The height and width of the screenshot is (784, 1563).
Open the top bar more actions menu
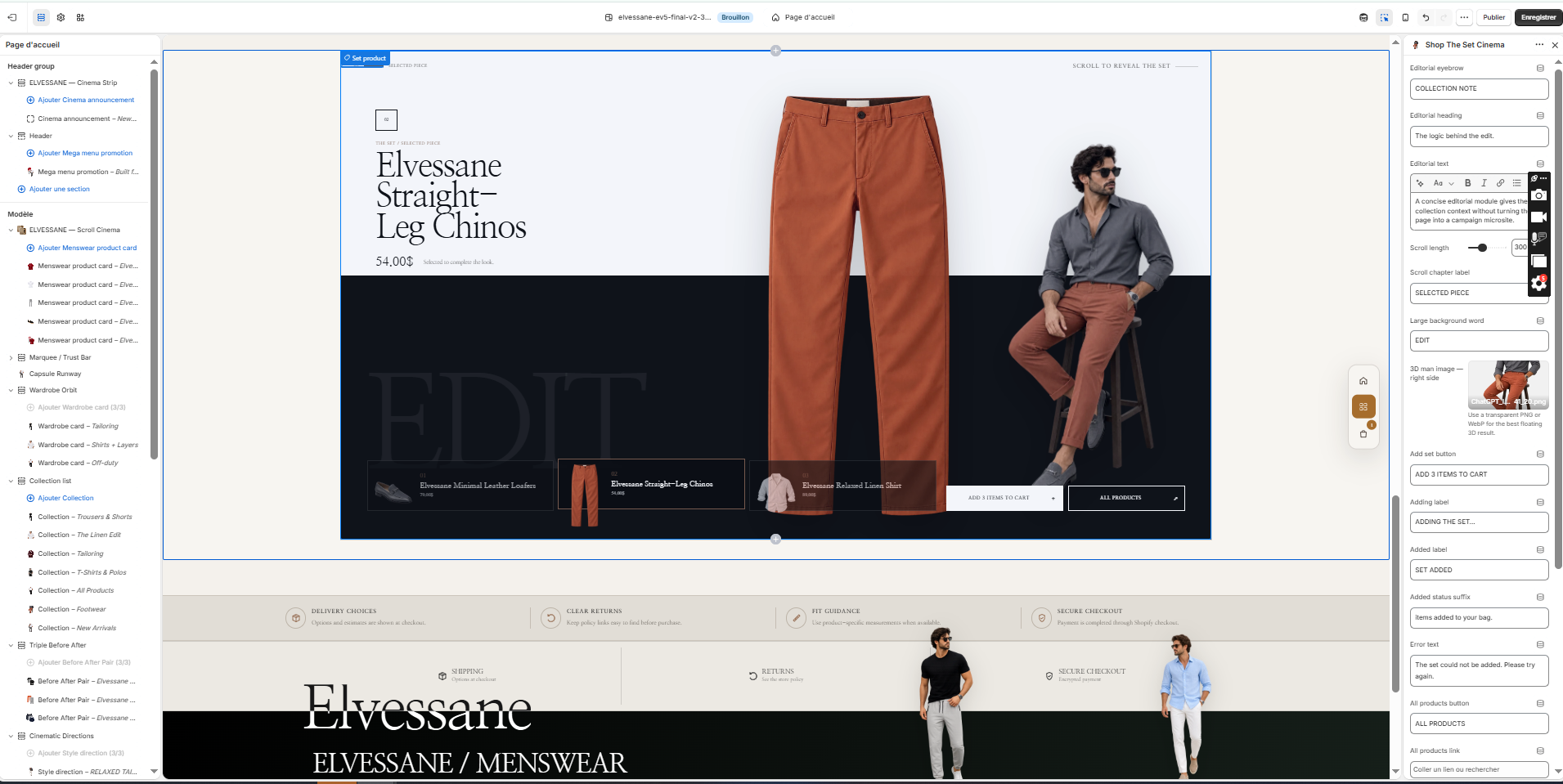pos(1464,17)
